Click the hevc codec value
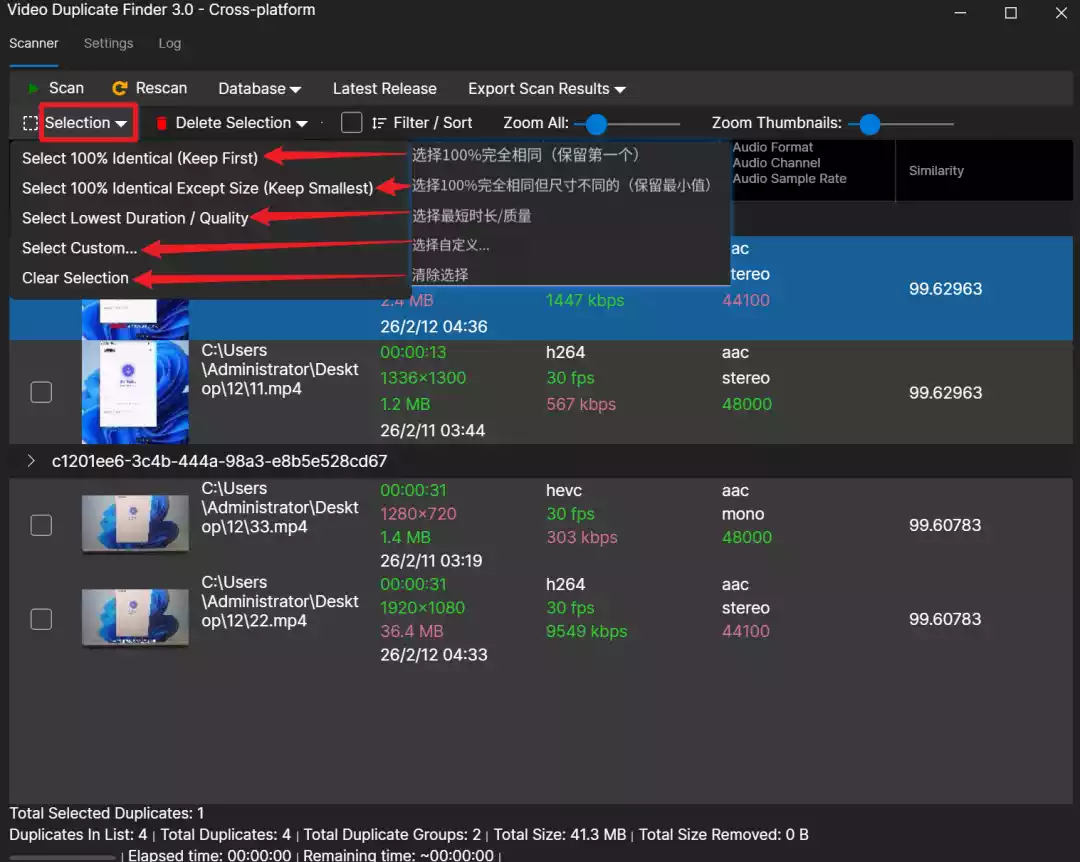The height and width of the screenshot is (862, 1080). click(563, 490)
